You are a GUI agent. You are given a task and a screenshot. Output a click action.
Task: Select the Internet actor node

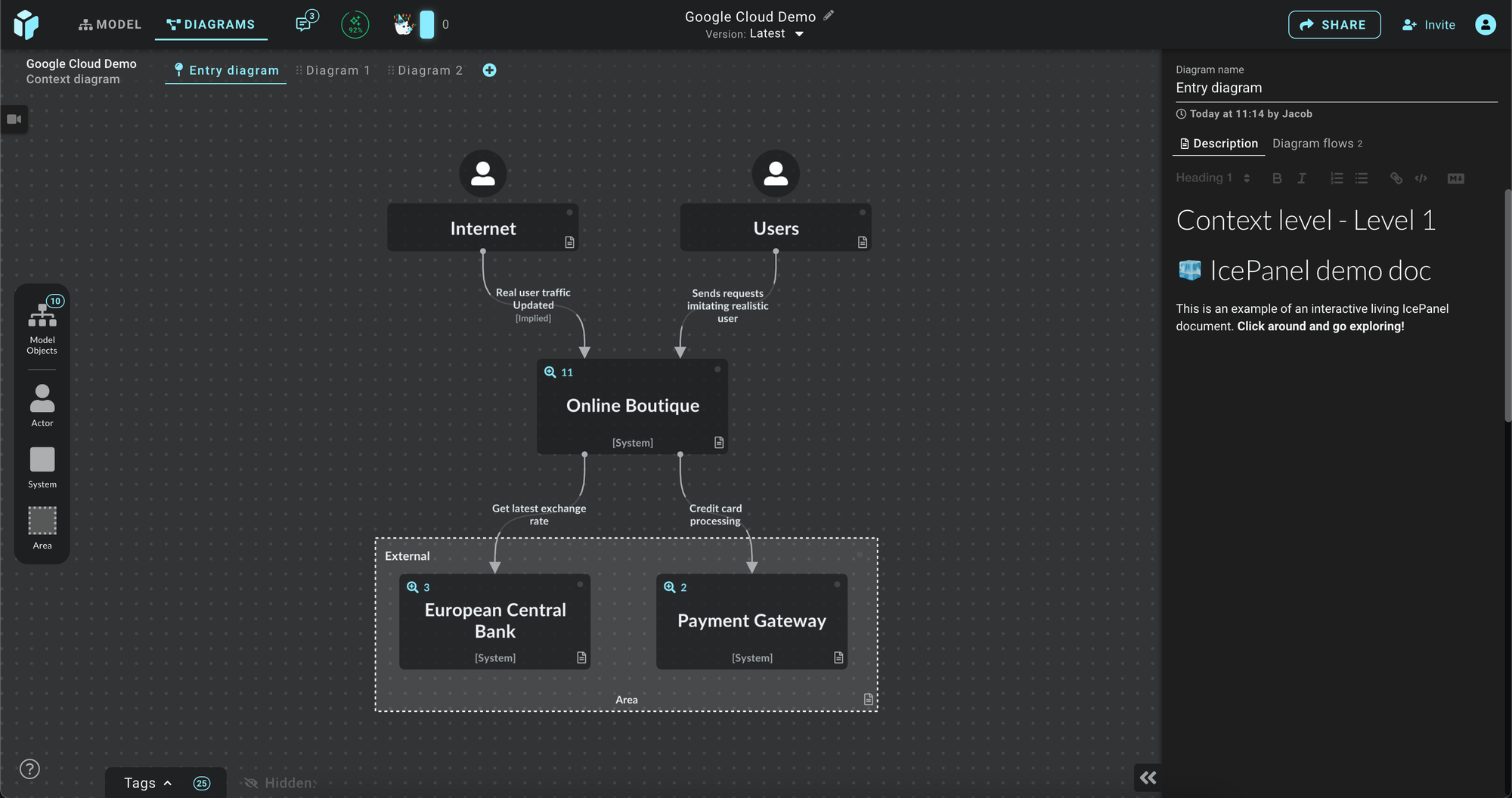pyautogui.click(x=483, y=227)
